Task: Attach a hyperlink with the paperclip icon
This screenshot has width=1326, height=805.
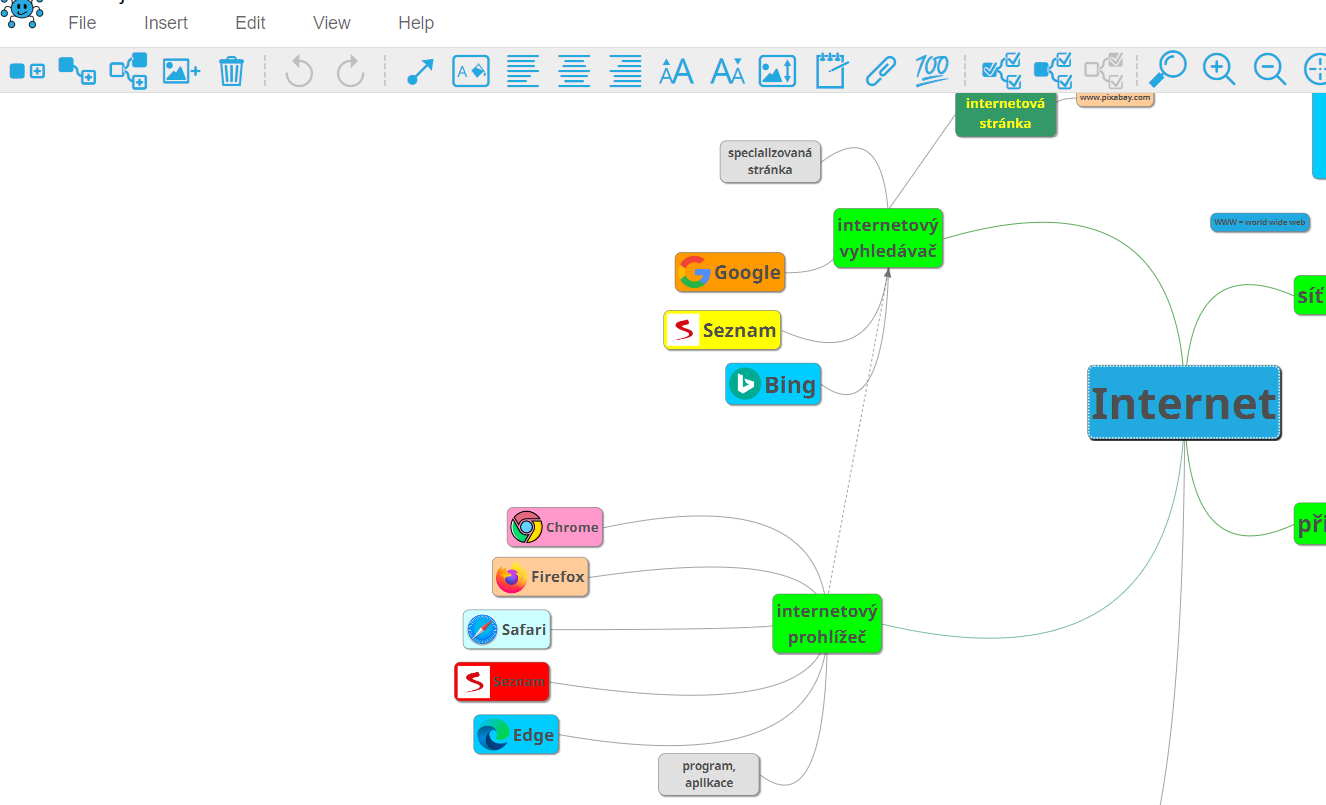Action: (881, 71)
